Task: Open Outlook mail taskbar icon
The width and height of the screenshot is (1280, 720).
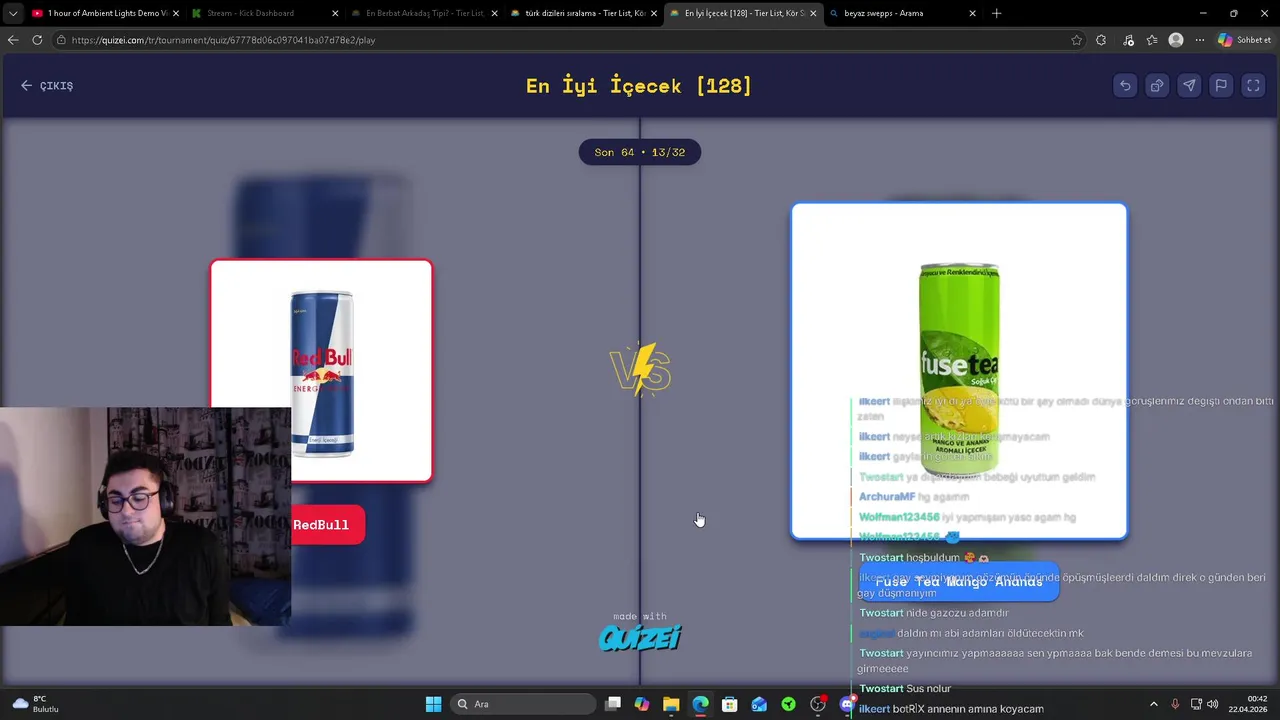Action: (x=759, y=704)
